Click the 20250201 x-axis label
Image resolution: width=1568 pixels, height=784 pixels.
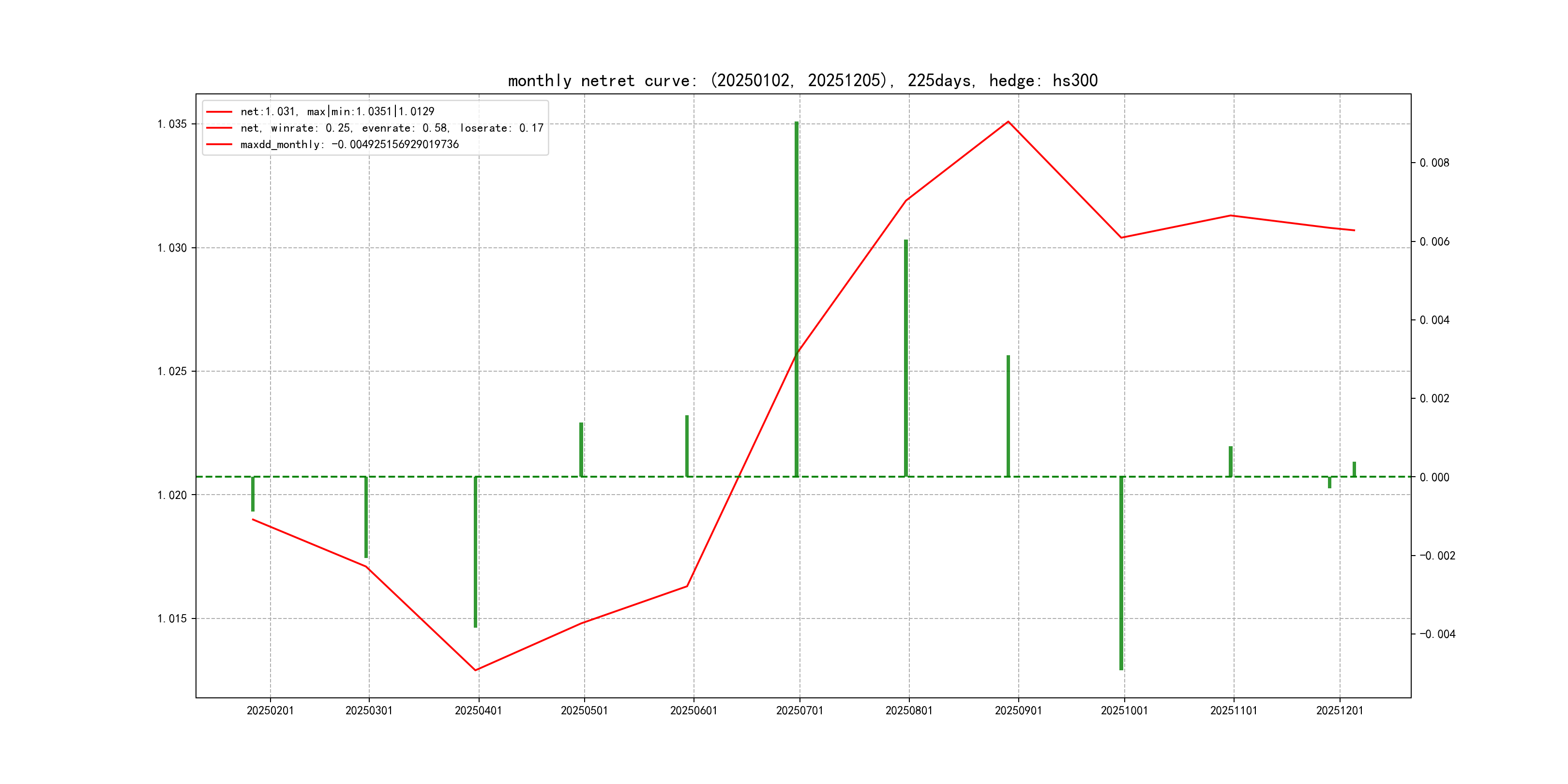click(x=270, y=710)
